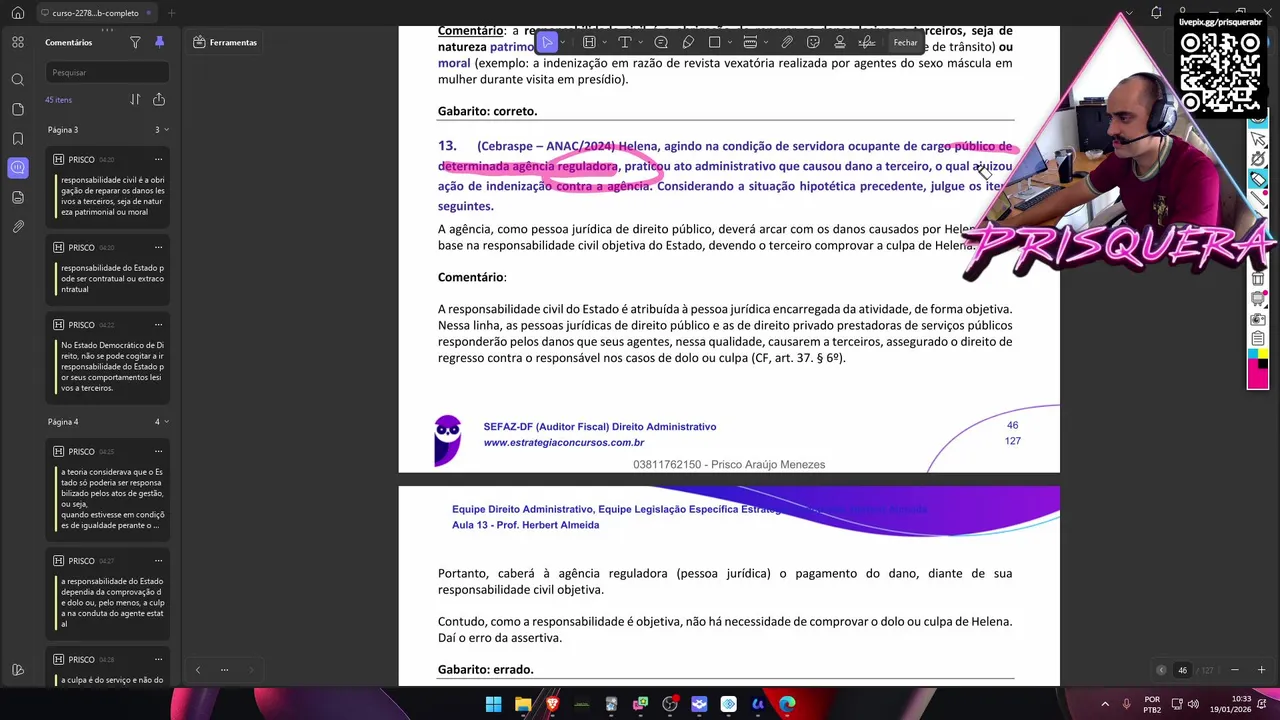Open a new tab with the plus button
The width and height of the screenshot is (1280, 720).
[x=171, y=13]
